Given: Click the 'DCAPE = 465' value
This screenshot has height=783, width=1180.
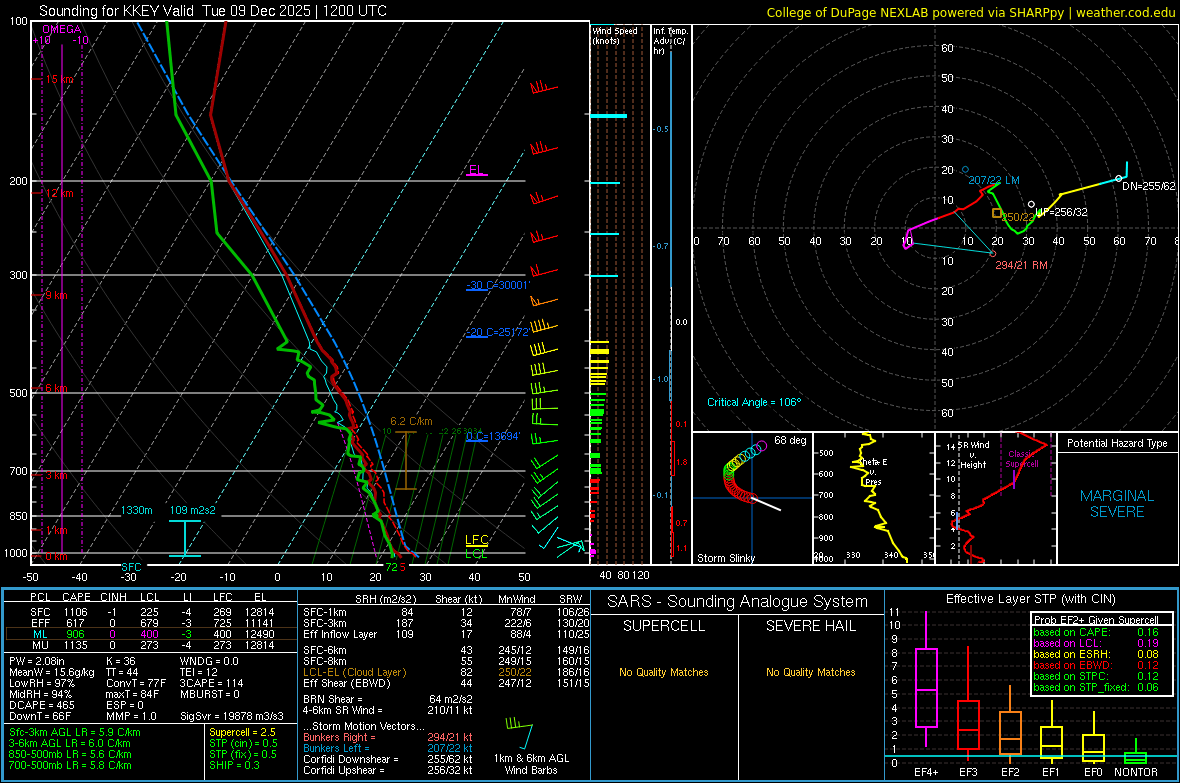Looking at the screenshot, I should click(42, 705).
